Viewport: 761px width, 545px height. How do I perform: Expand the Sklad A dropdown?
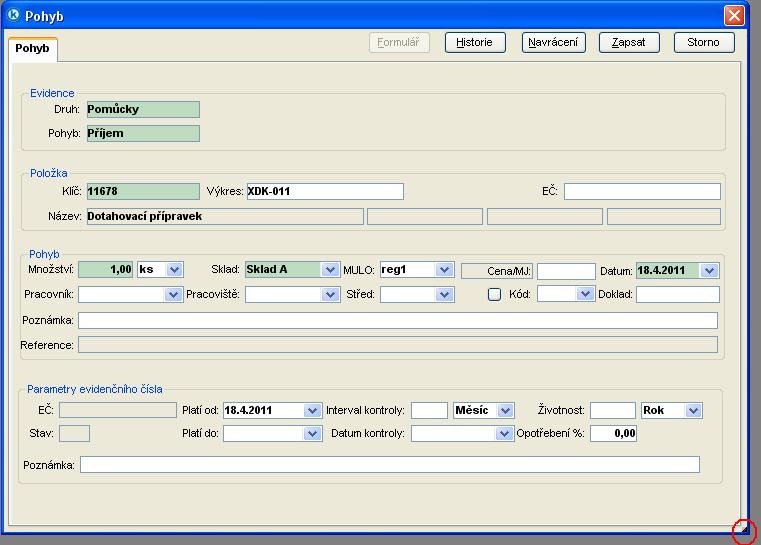[x=330, y=269]
